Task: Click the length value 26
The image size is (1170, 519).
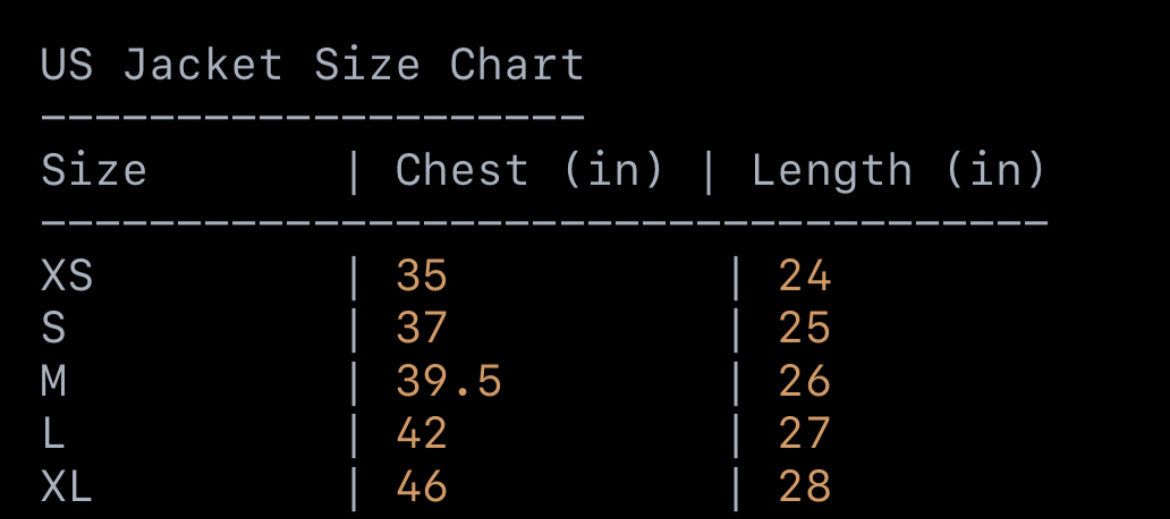Action: [x=805, y=381]
